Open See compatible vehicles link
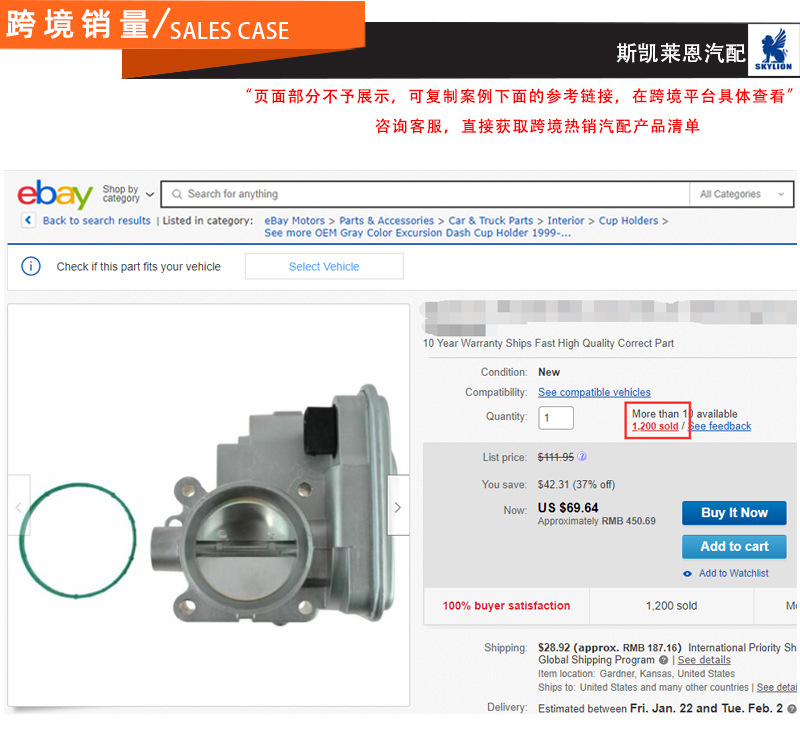Viewport: 800px width, 756px height. pyautogui.click(x=594, y=392)
